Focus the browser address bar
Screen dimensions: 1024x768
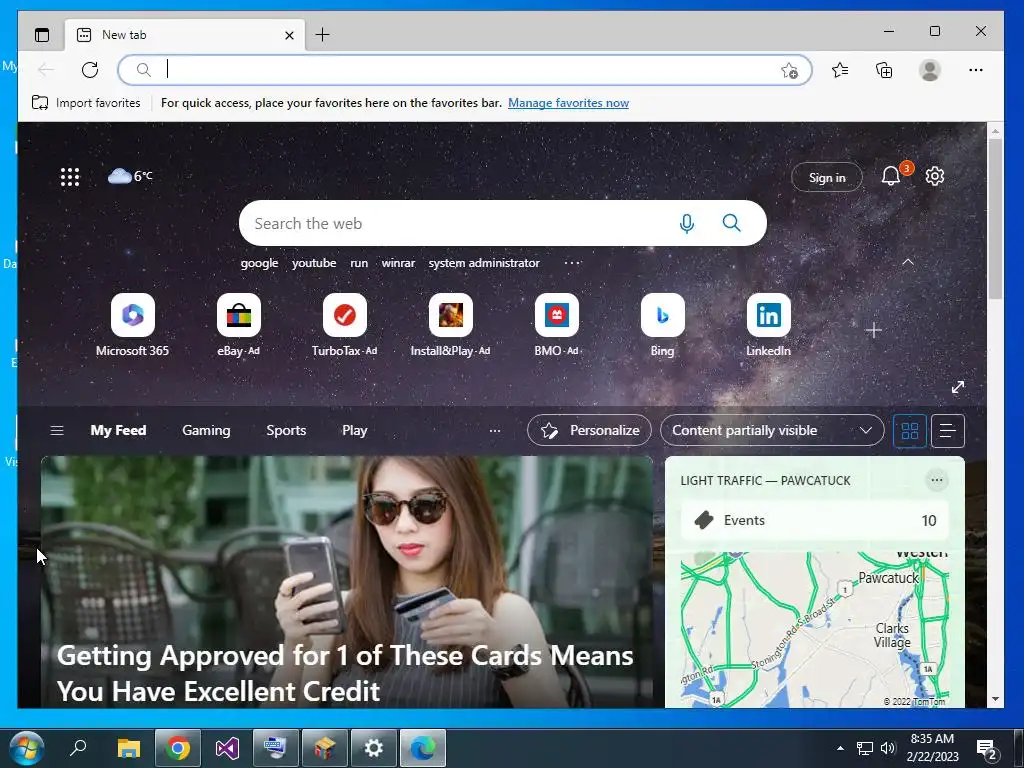pos(465,70)
